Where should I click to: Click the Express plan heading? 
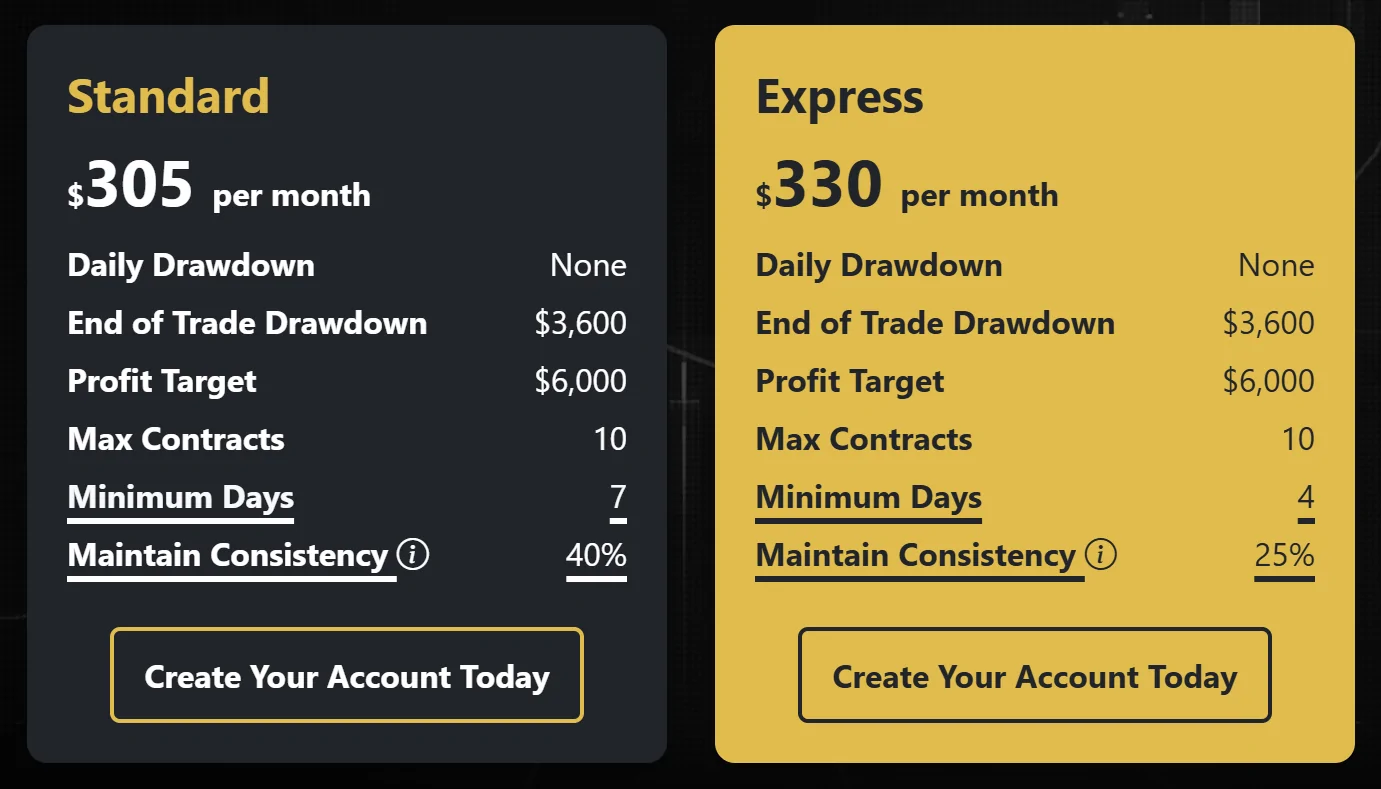[840, 97]
